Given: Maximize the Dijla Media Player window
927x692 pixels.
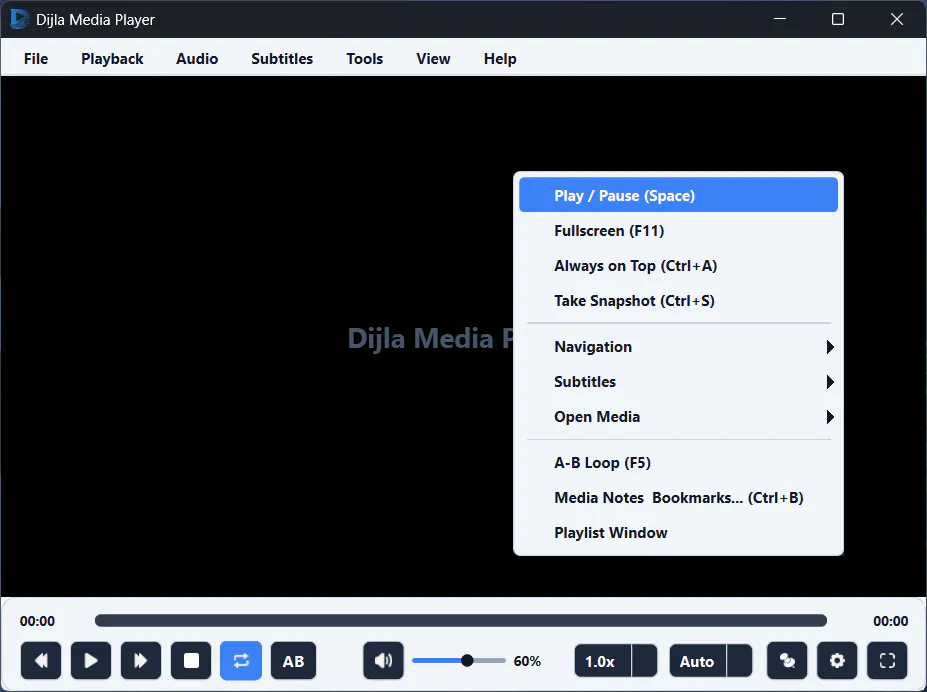Looking at the screenshot, I should click(x=838, y=19).
